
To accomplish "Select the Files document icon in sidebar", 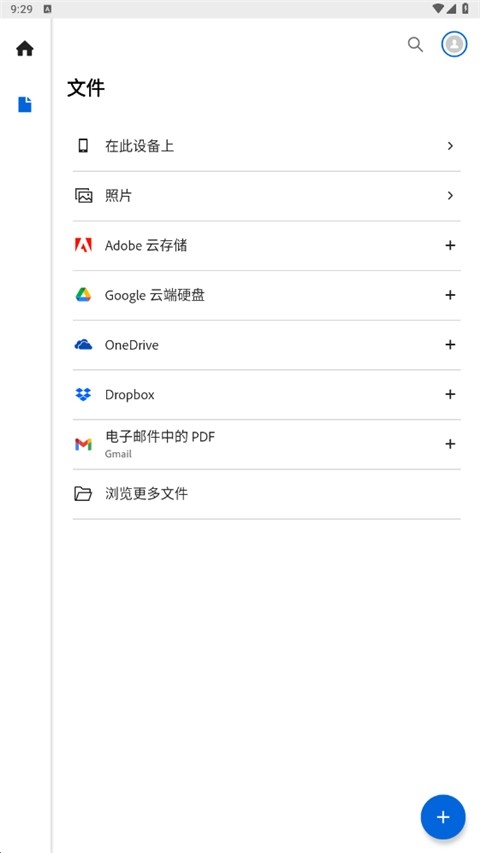I will [25, 104].
